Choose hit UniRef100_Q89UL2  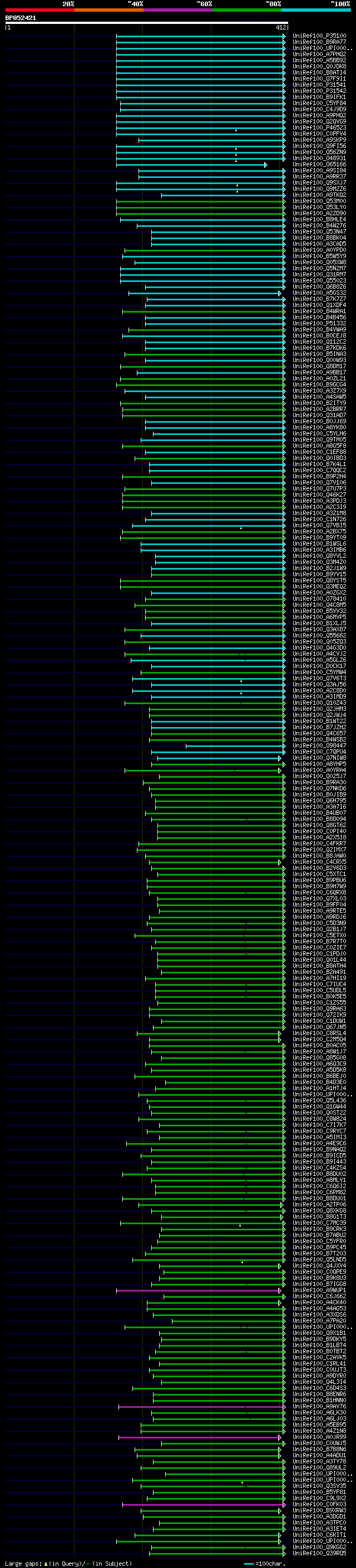[x=319, y=1467]
